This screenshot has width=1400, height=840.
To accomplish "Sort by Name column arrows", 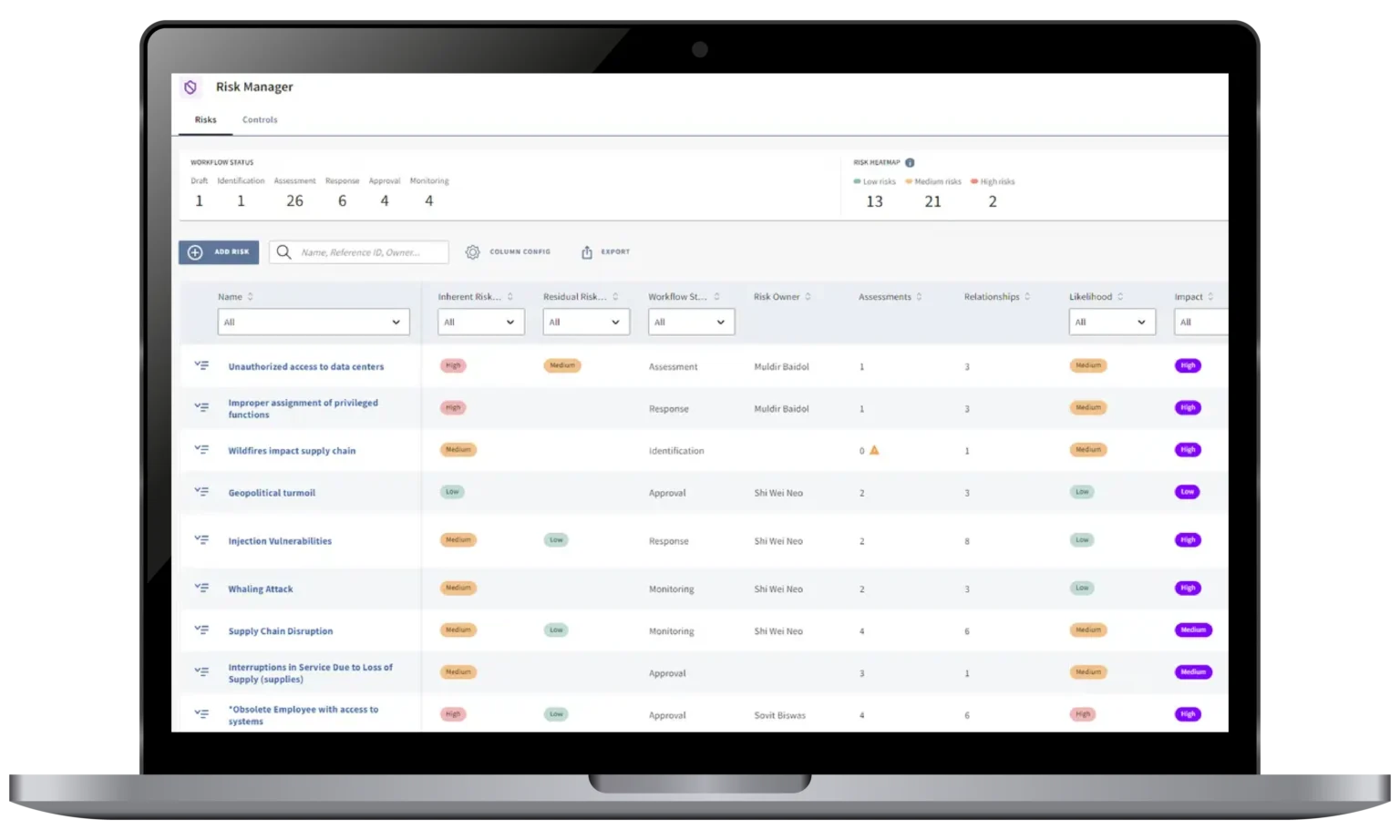I will [251, 297].
